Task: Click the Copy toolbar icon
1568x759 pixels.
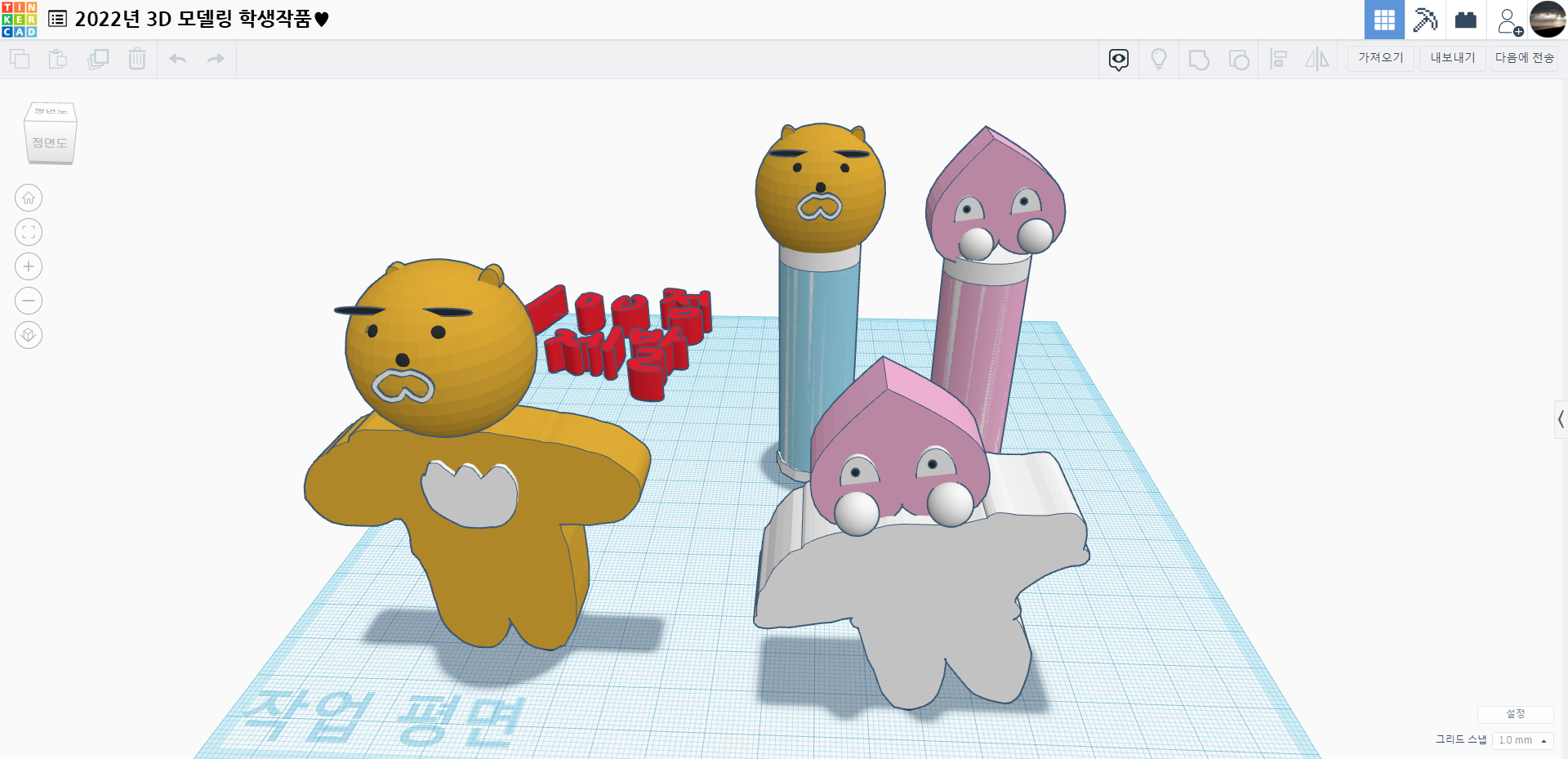Action: pos(20,59)
